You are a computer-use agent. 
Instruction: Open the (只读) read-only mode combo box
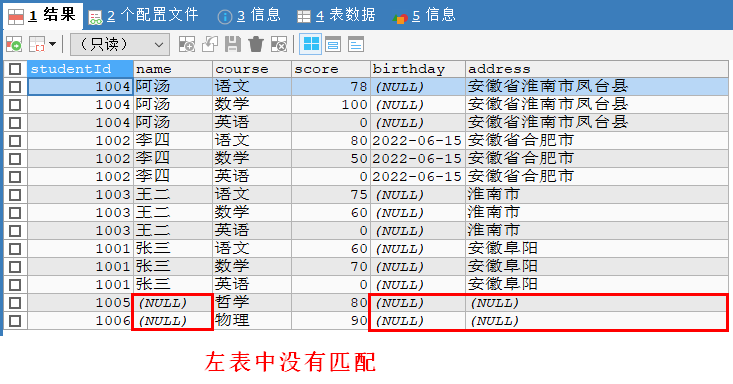[x=119, y=44]
